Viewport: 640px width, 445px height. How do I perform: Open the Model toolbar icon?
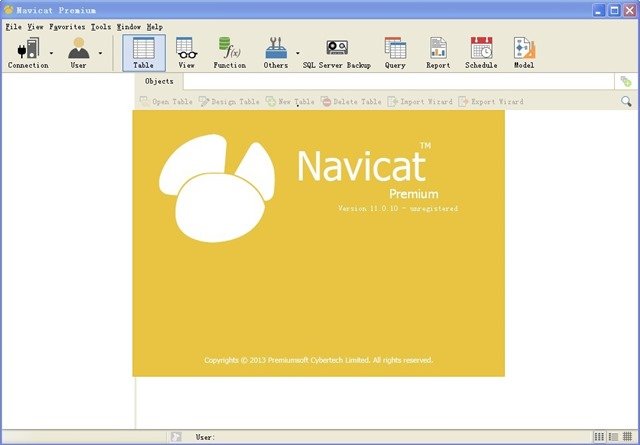coord(524,53)
